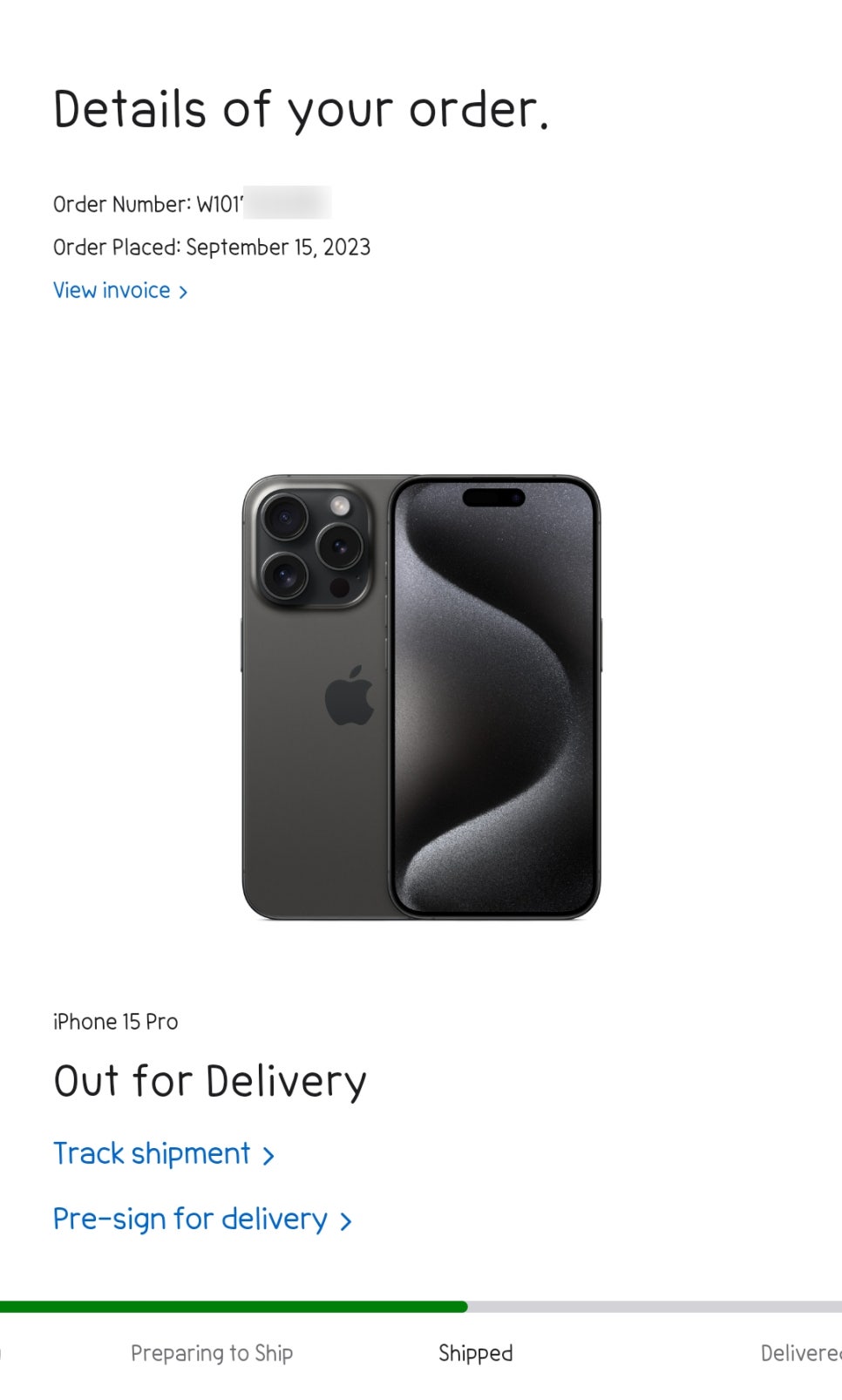Click the gray remaining progress bar segment
842x1400 pixels.
pyautogui.click(x=655, y=1307)
